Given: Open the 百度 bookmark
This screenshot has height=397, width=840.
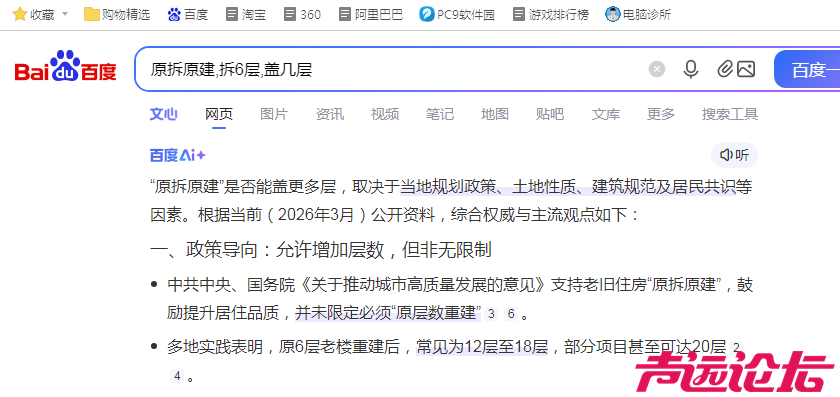Looking at the screenshot, I should pyautogui.click(x=188, y=14).
